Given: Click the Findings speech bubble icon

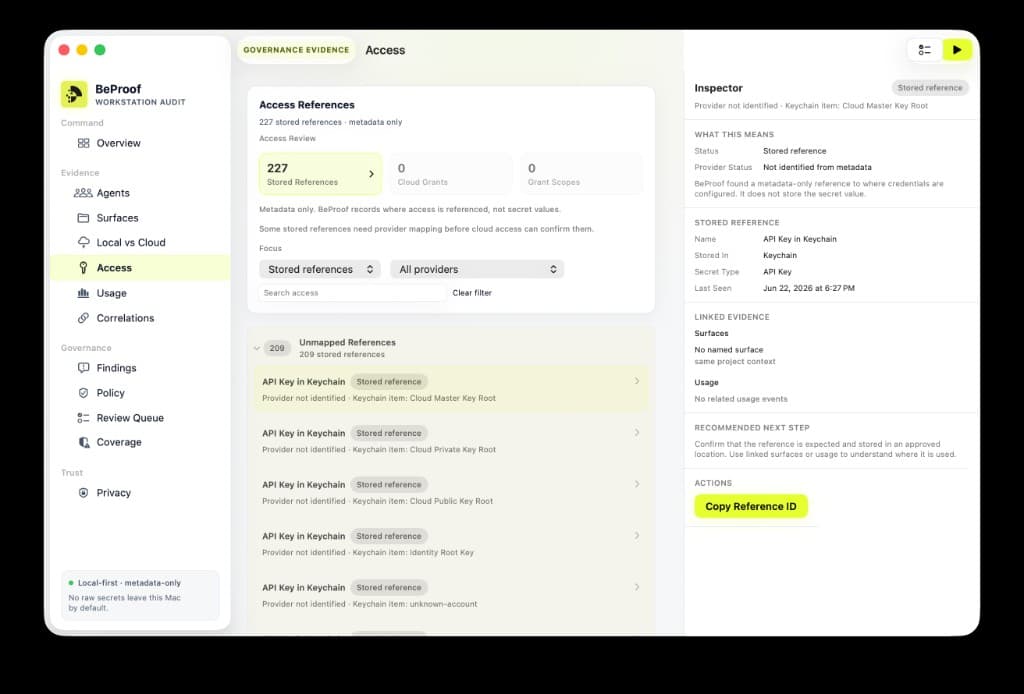Looking at the screenshot, I should click(x=83, y=368).
